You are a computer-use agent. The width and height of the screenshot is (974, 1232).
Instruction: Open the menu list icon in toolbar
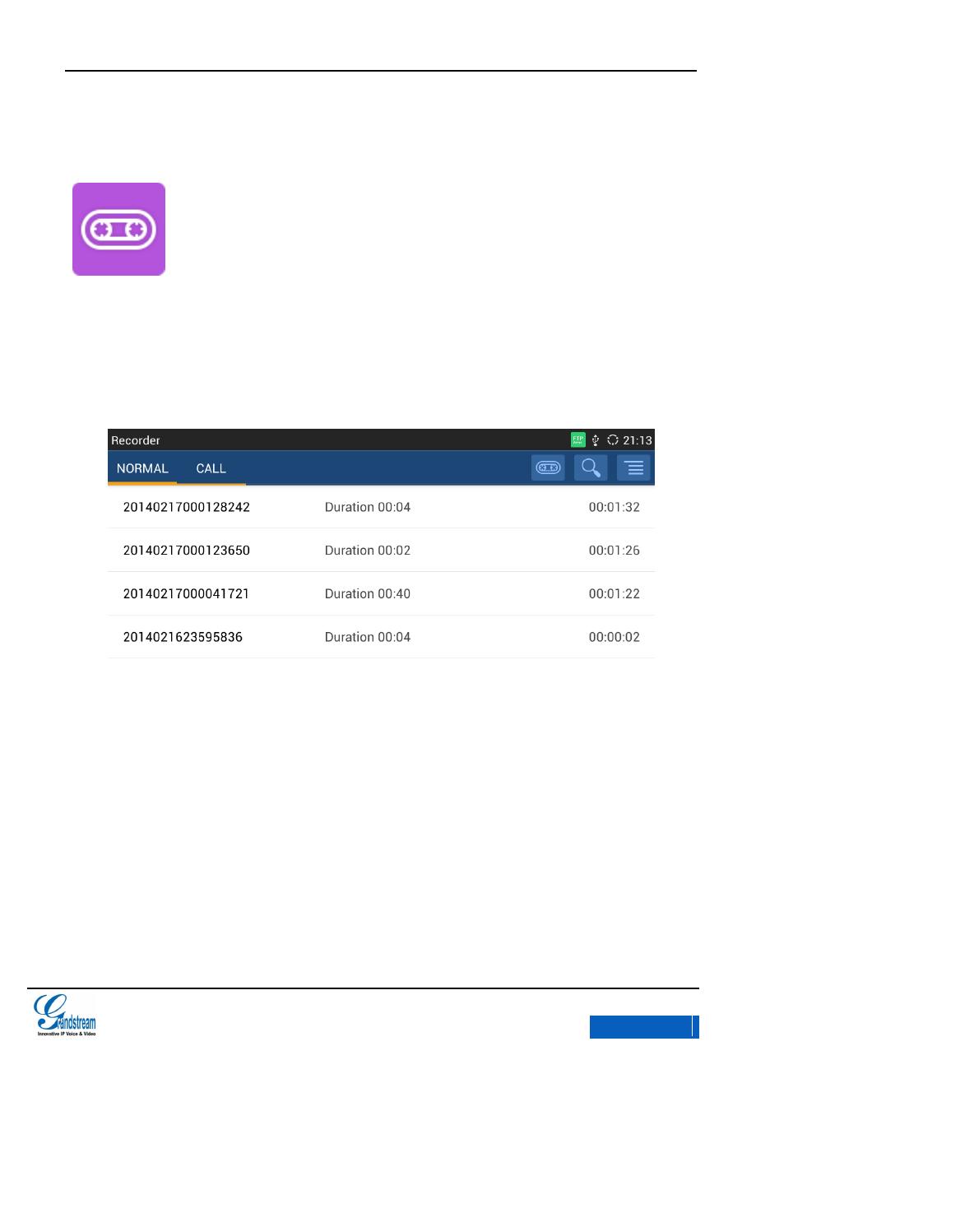pyautogui.click(x=633, y=467)
